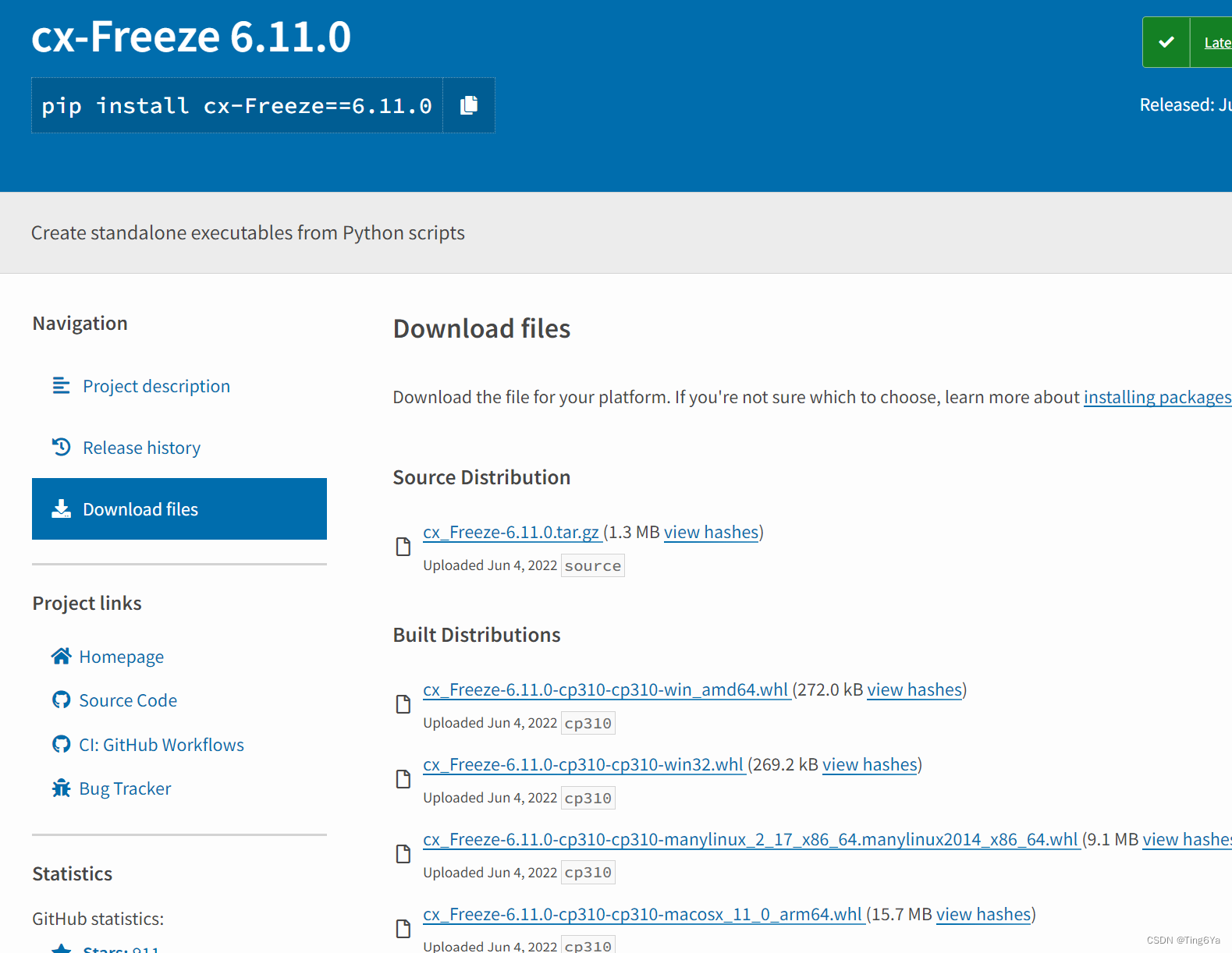Click the 'Source Distribution' heading
Viewport: 1232px width, 953px height.
tap(481, 477)
